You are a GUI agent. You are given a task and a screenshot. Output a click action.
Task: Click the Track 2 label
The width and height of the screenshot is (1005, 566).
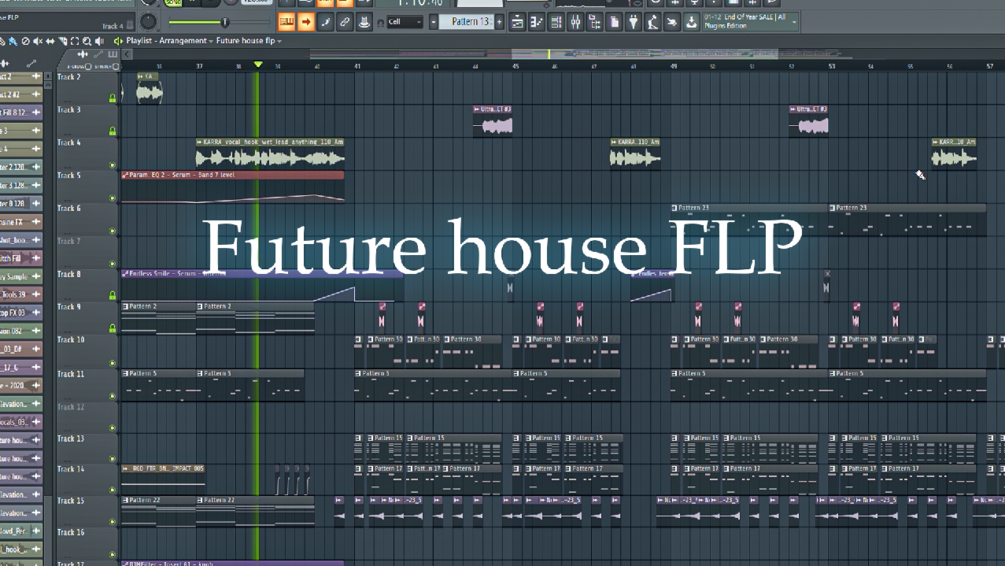tap(69, 77)
